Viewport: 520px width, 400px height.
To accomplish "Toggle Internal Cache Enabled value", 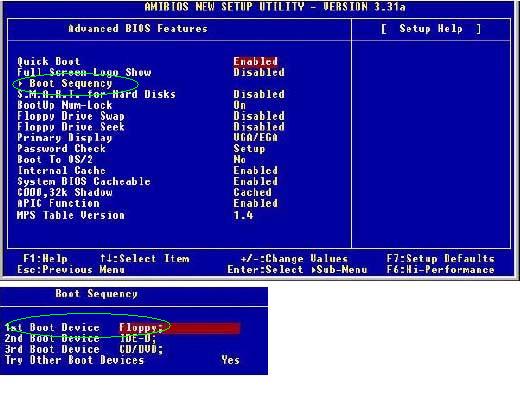I will (x=255, y=170).
